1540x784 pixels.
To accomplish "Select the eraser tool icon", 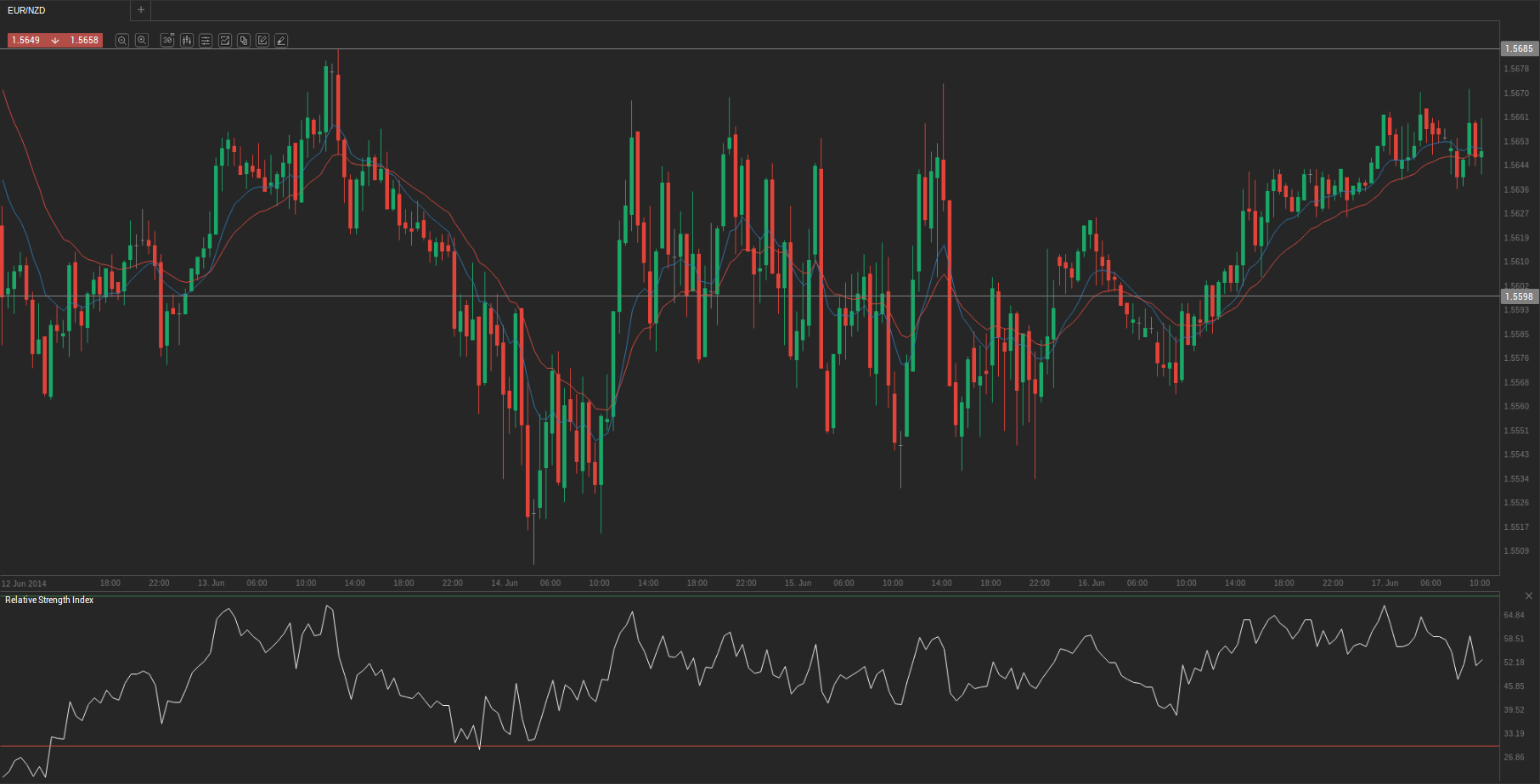I will point(281,40).
